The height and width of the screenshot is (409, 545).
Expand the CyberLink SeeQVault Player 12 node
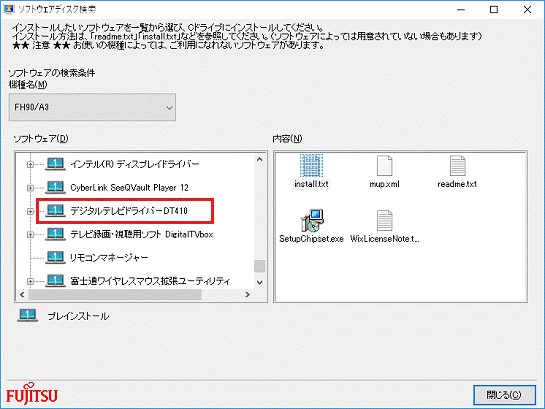click(30, 188)
